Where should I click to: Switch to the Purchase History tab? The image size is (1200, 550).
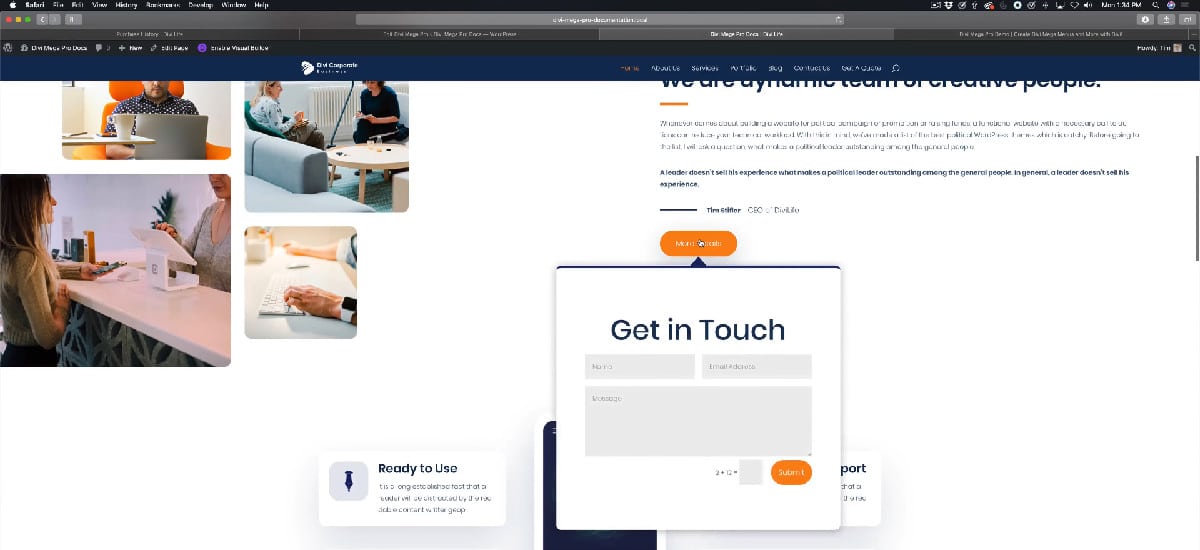point(150,33)
